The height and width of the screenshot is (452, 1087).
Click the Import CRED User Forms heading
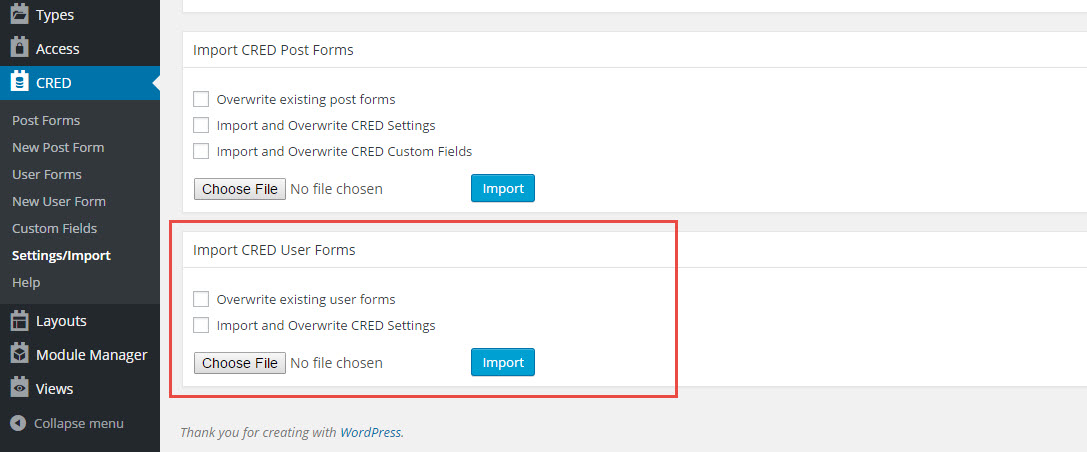274,250
